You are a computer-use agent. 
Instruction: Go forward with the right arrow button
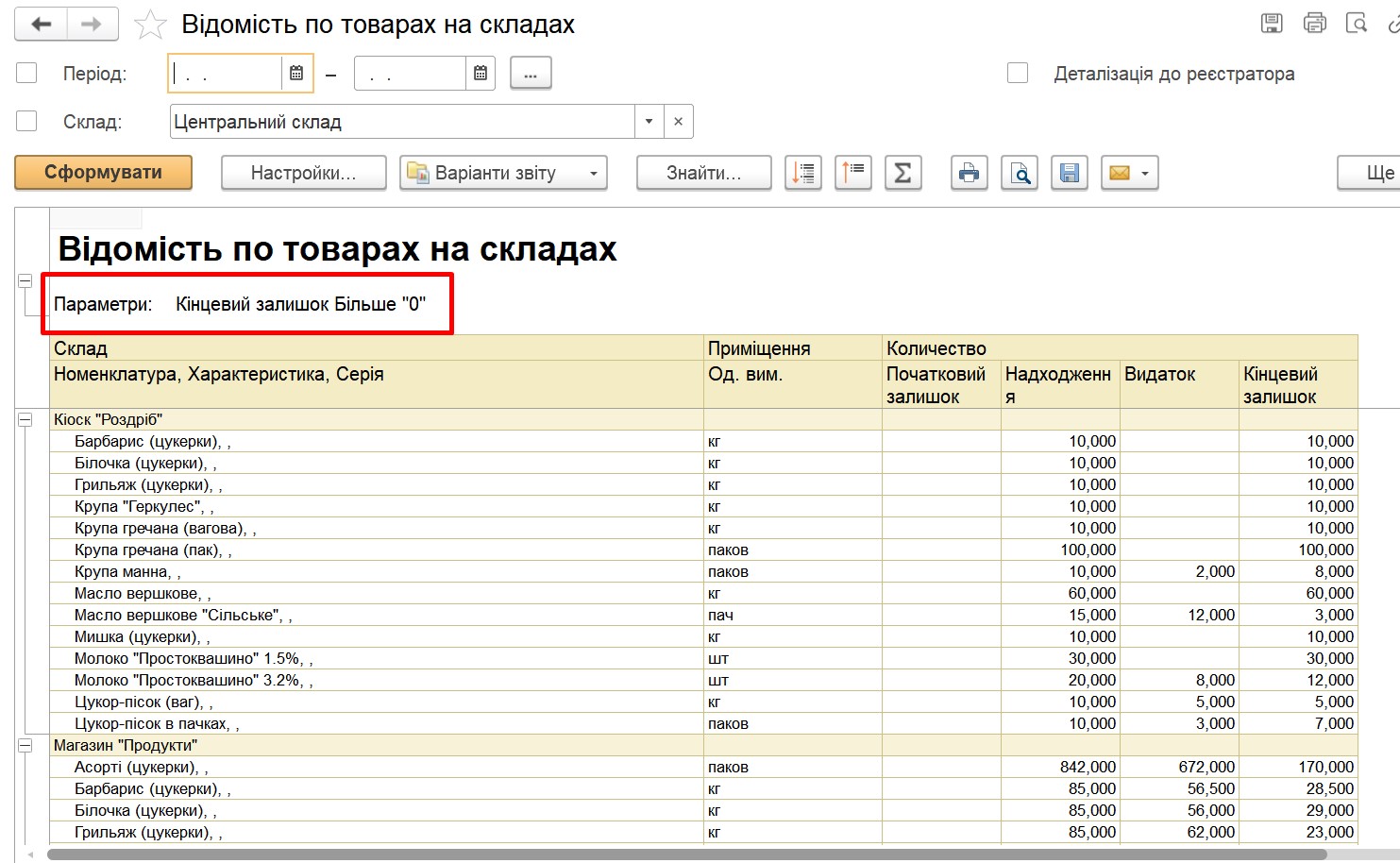[x=92, y=25]
